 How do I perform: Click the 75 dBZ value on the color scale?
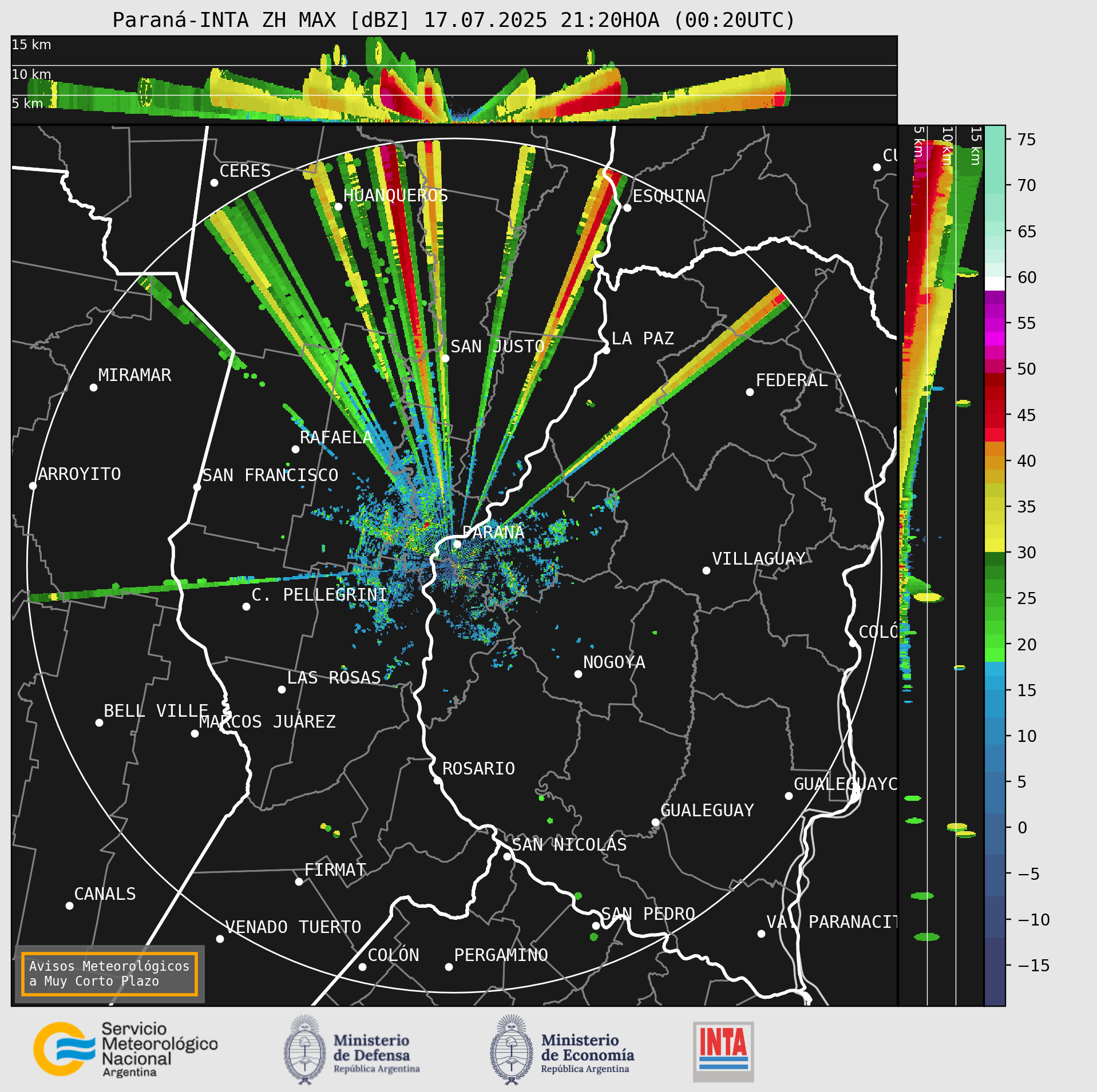[x=1027, y=140]
